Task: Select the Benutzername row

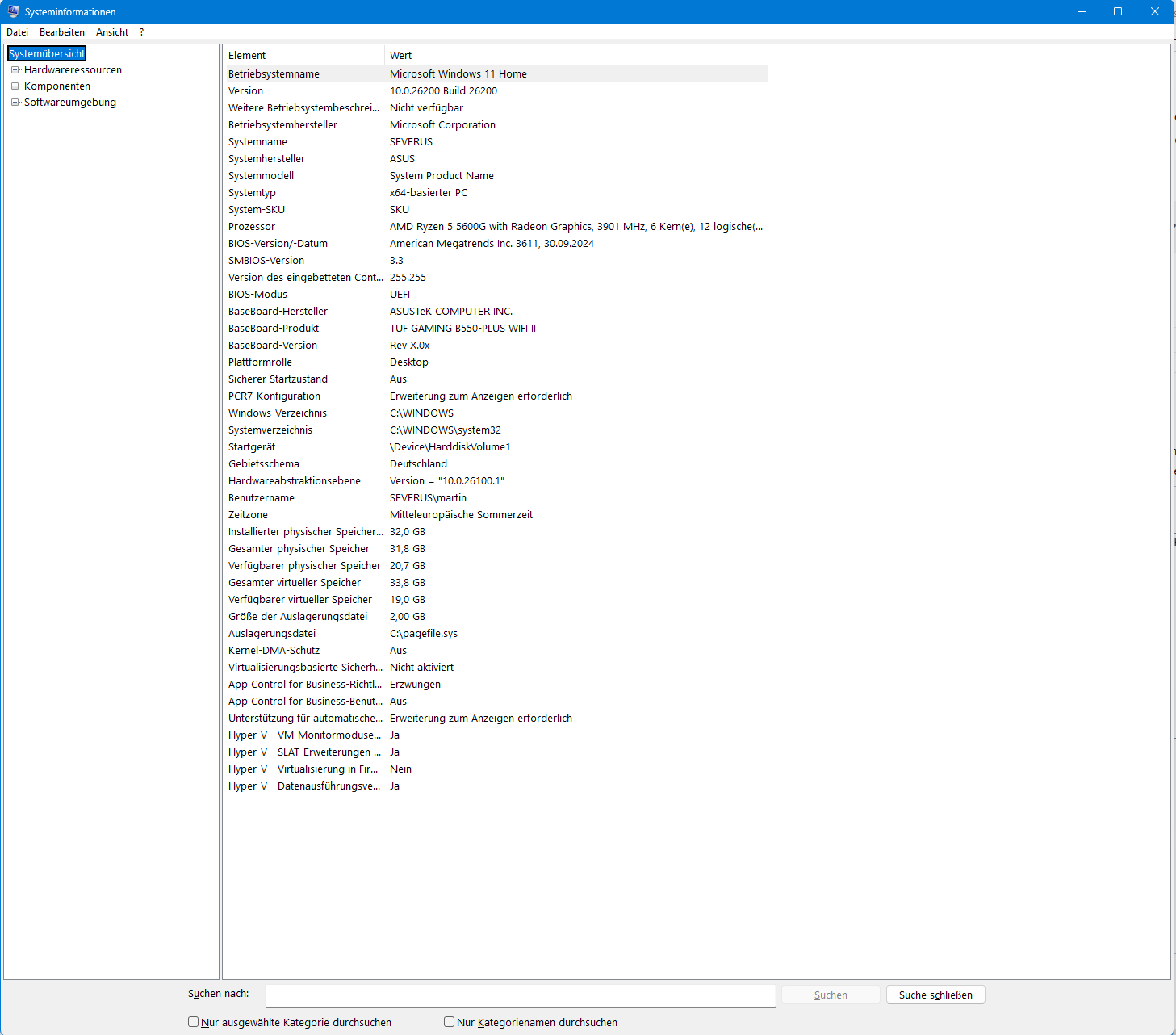Action: (496, 497)
